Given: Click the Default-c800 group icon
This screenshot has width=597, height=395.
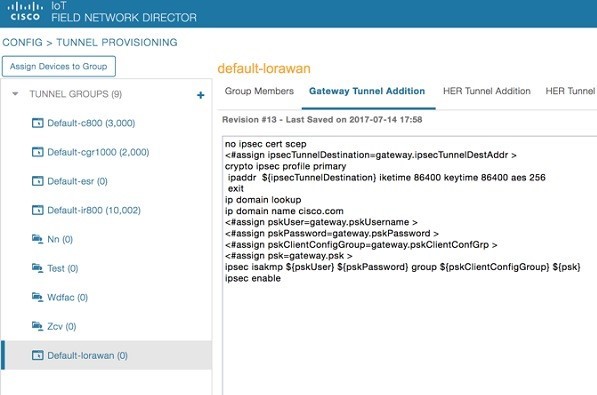Looking at the screenshot, I should (x=37, y=123).
